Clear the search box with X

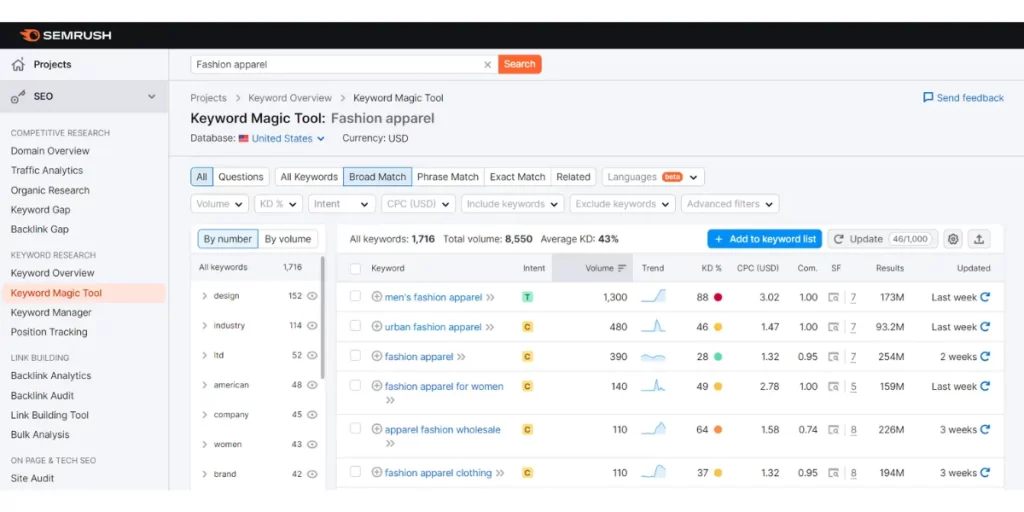487,65
